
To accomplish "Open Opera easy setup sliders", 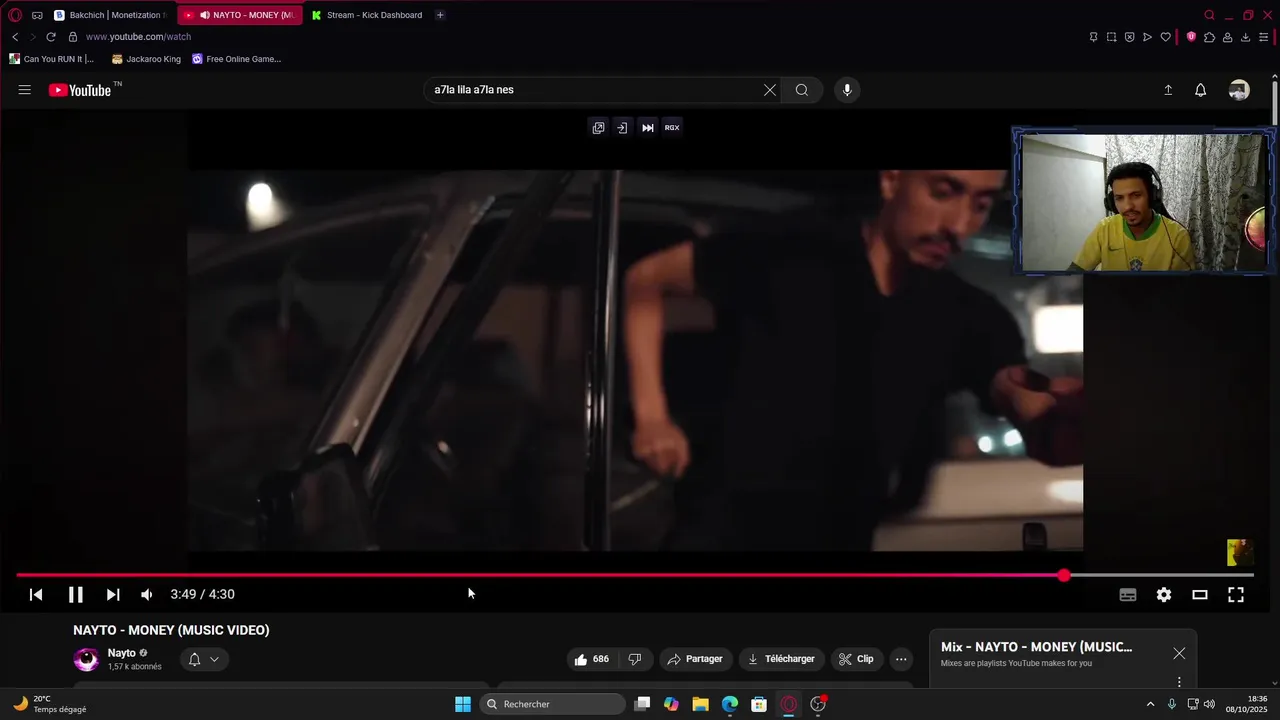I will coord(1263,37).
